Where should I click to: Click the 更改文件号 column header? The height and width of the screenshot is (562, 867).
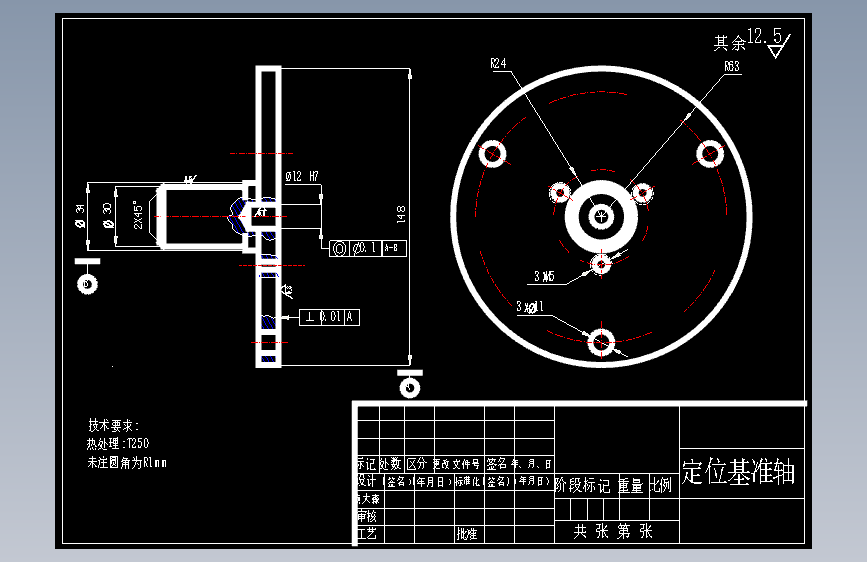(x=456, y=464)
